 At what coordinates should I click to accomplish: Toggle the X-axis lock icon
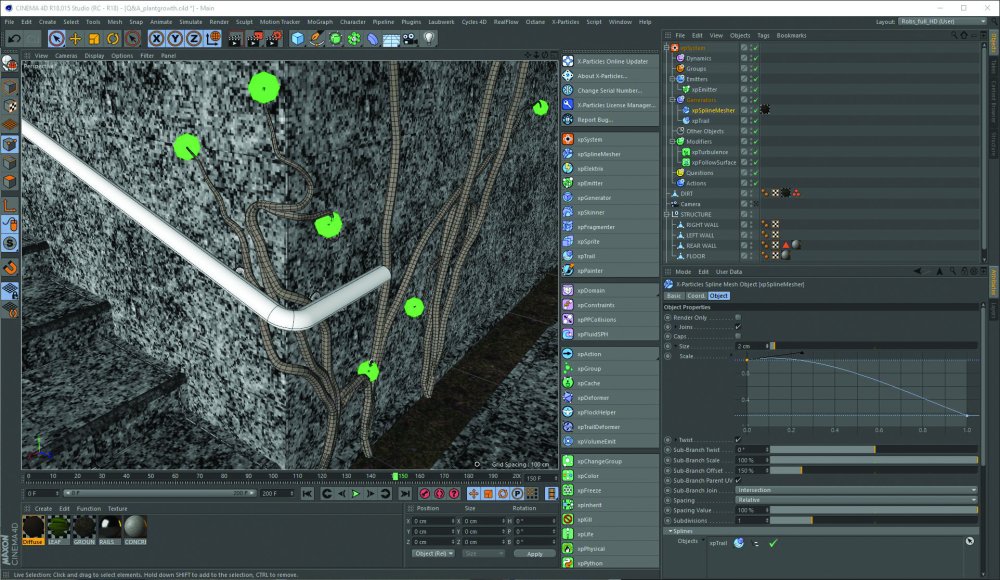pos(156,39)
